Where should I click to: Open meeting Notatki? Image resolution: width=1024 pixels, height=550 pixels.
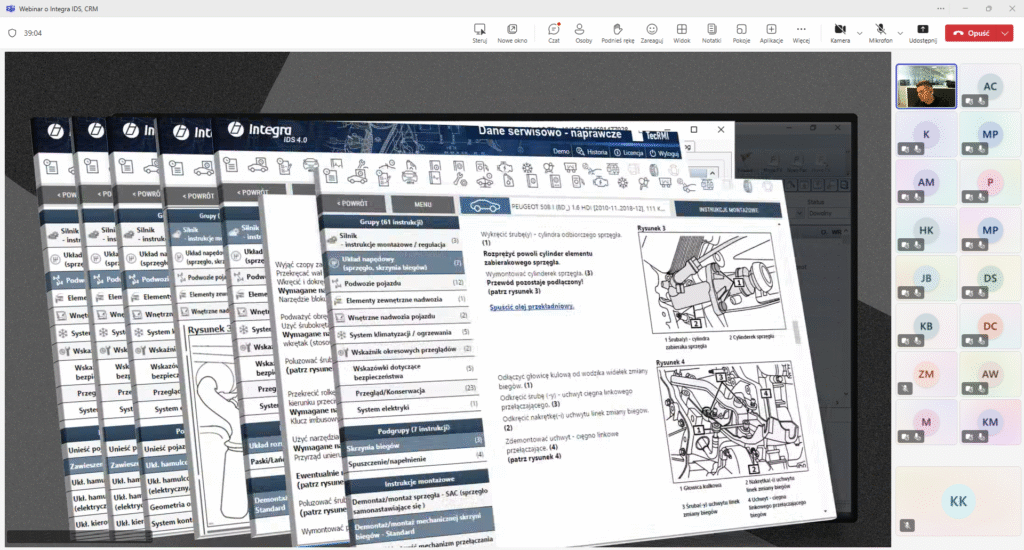coord(711,33)
